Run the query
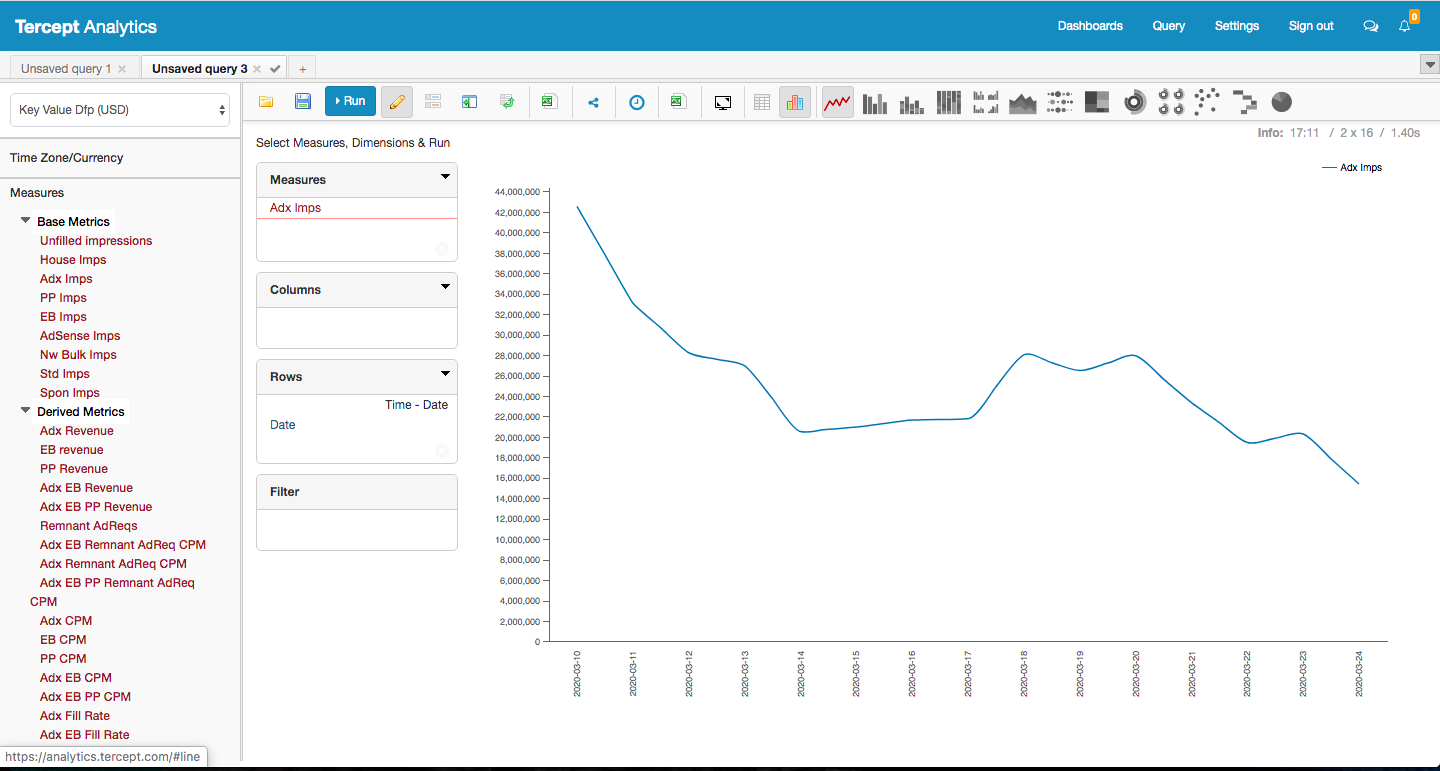1440x771 pixels. coord(350,101)
